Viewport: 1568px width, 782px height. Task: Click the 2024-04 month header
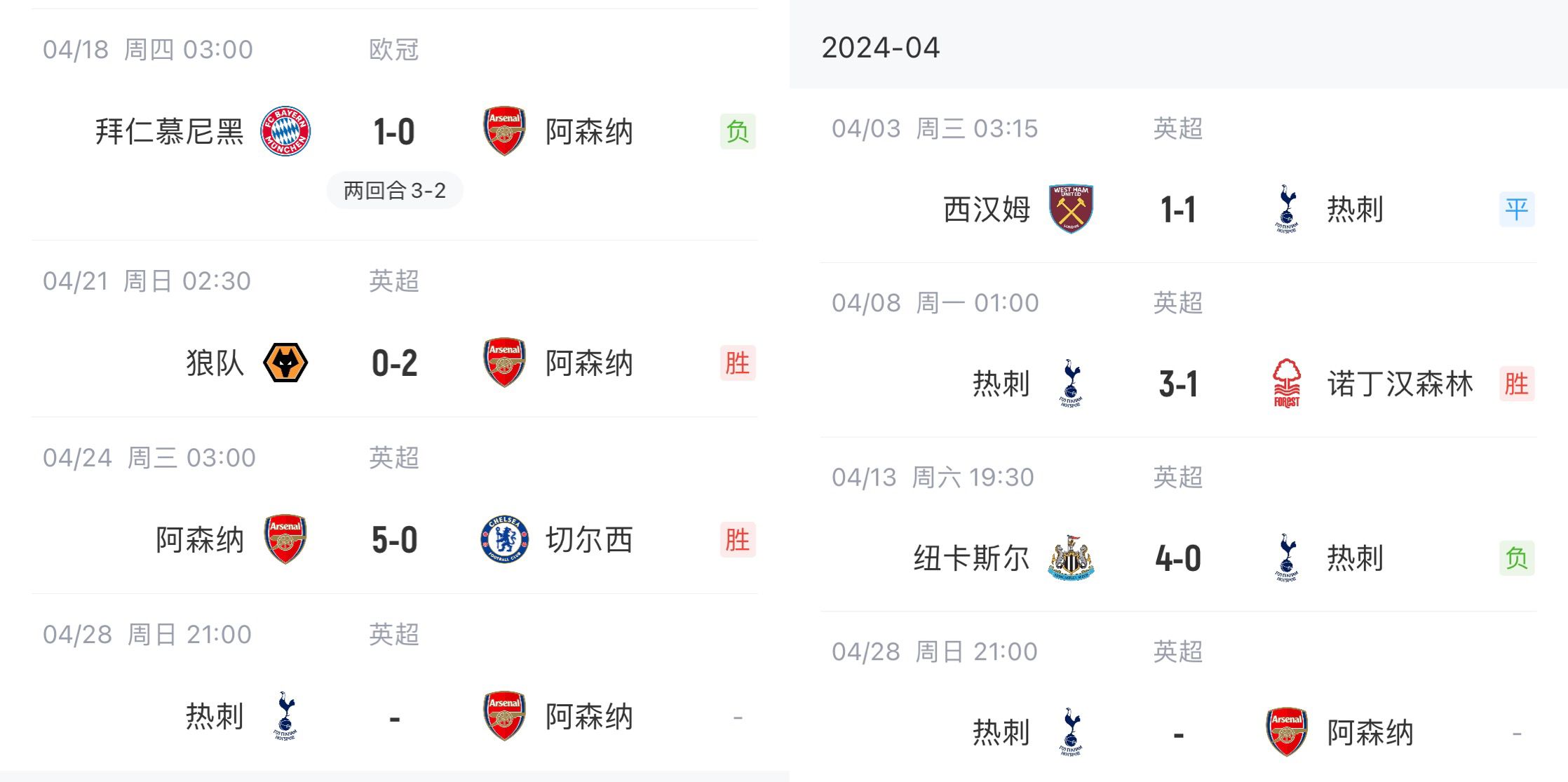pos(880,48)
